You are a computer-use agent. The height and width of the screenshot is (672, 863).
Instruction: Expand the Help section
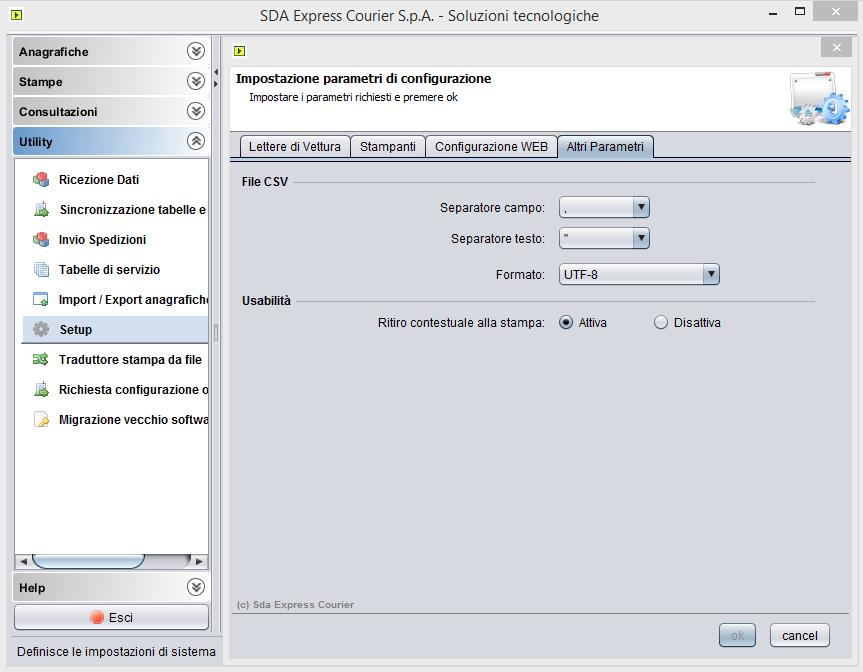(x=195, y=587)
